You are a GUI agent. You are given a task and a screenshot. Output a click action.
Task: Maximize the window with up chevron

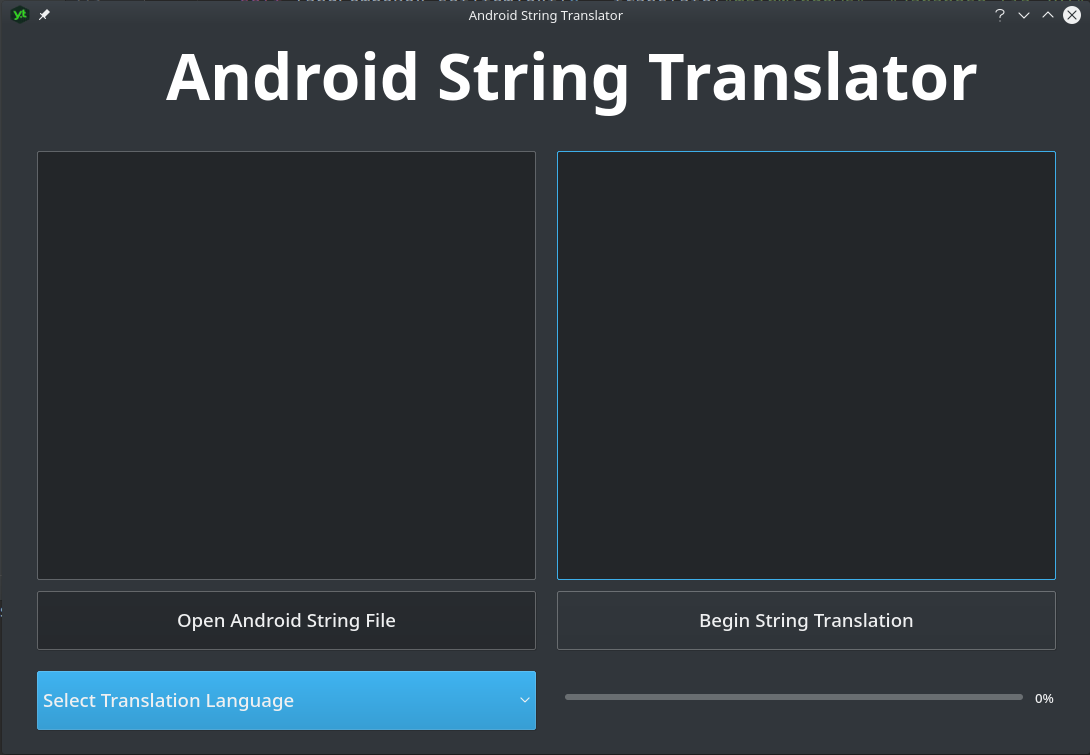1048,15
